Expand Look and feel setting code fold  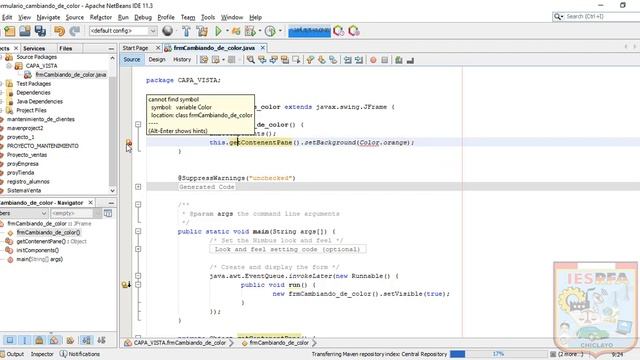pyautogui.click(x=138, y=249)
